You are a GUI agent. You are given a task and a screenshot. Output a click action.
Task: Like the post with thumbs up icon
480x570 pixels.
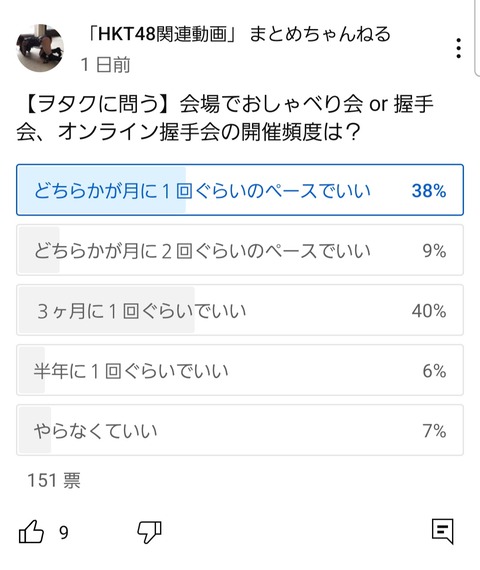click(31, 531)
